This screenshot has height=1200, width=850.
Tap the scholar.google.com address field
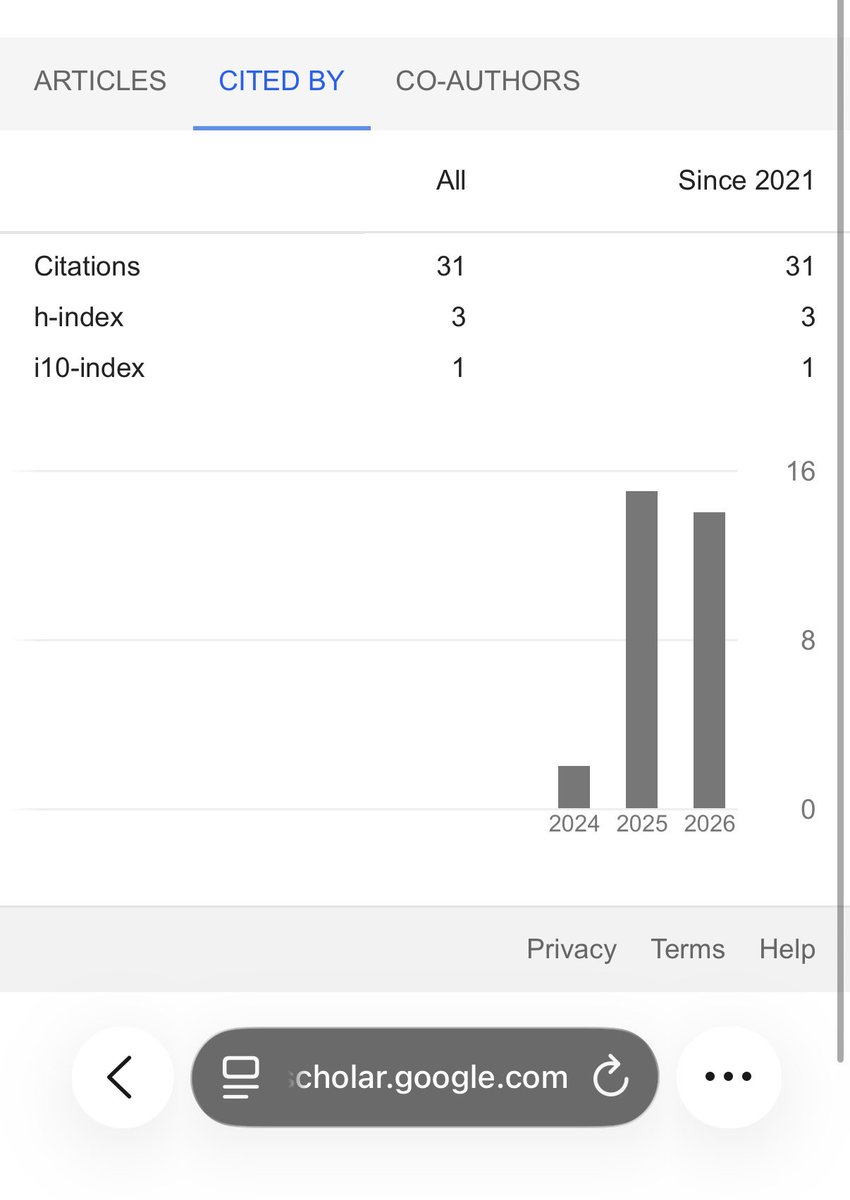pos(425,1077)
